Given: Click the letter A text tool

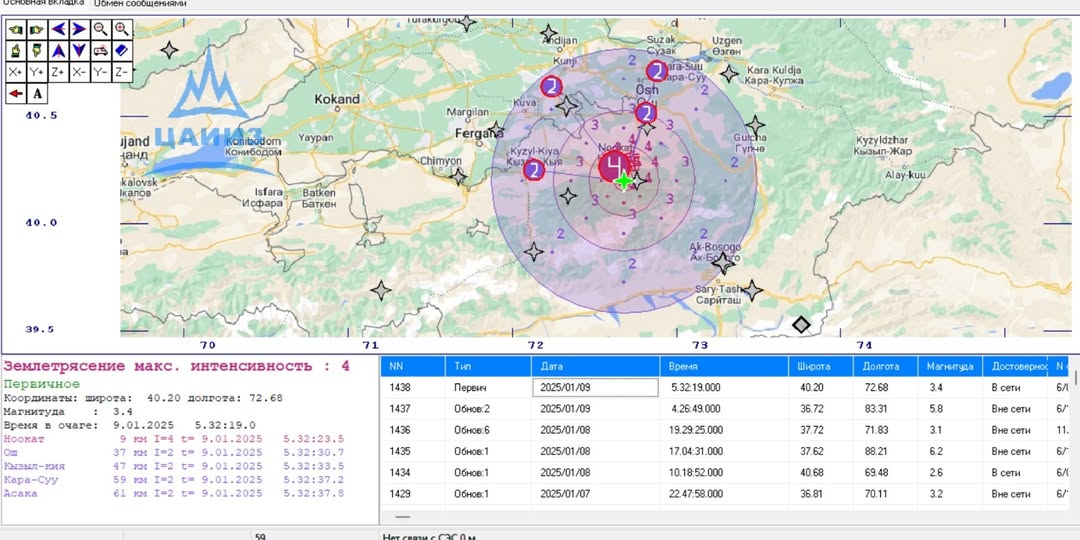Looking at the screenshot, I should [x=37, y=93].
